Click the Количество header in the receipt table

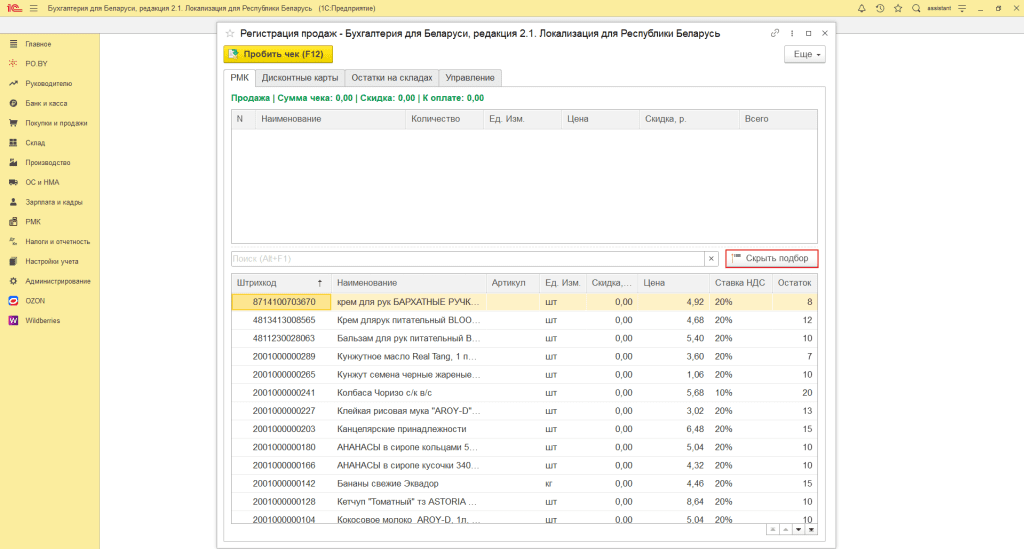444,119
